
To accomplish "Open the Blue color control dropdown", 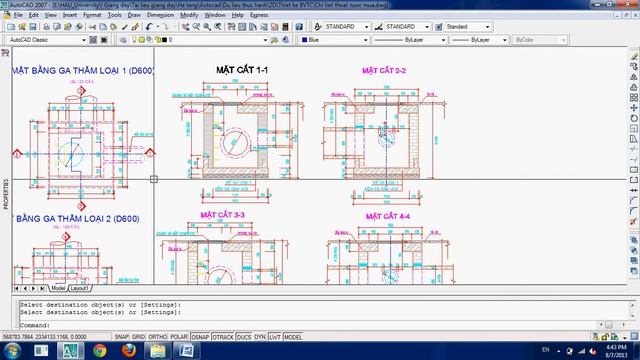I will pyautogui.click(x=365, y=40).
